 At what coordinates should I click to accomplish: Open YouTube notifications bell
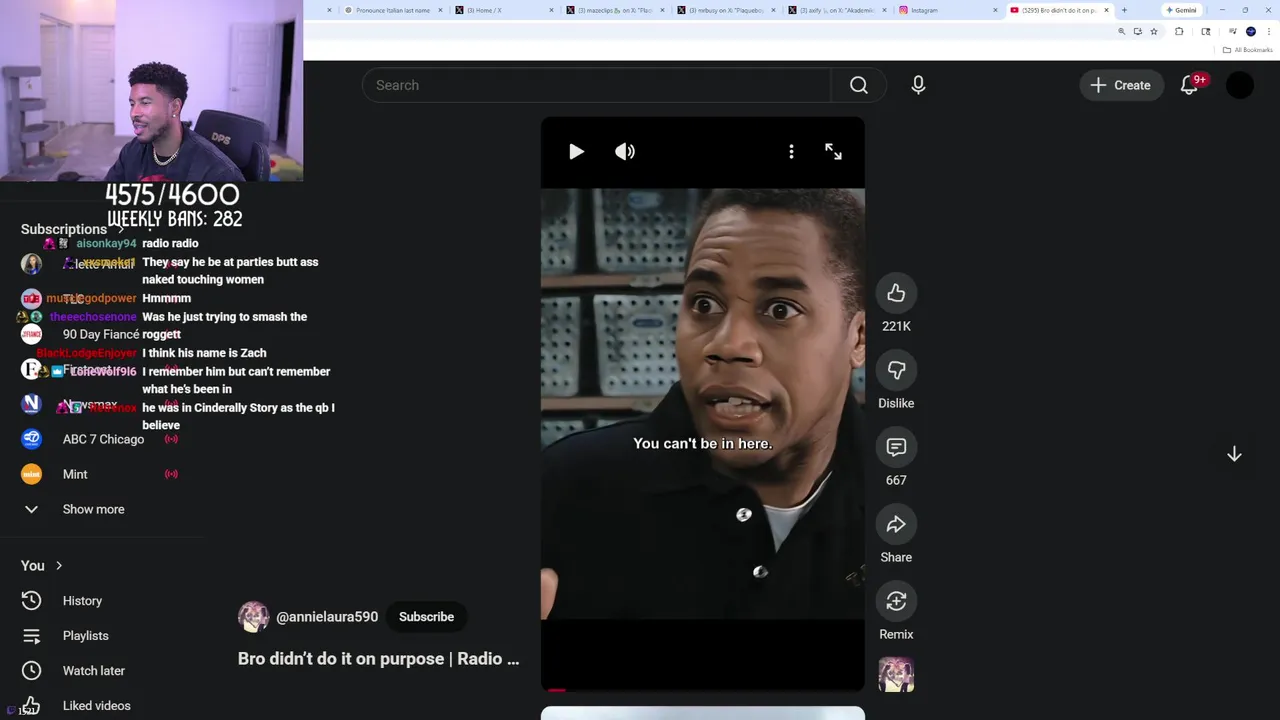[1189, 85]
